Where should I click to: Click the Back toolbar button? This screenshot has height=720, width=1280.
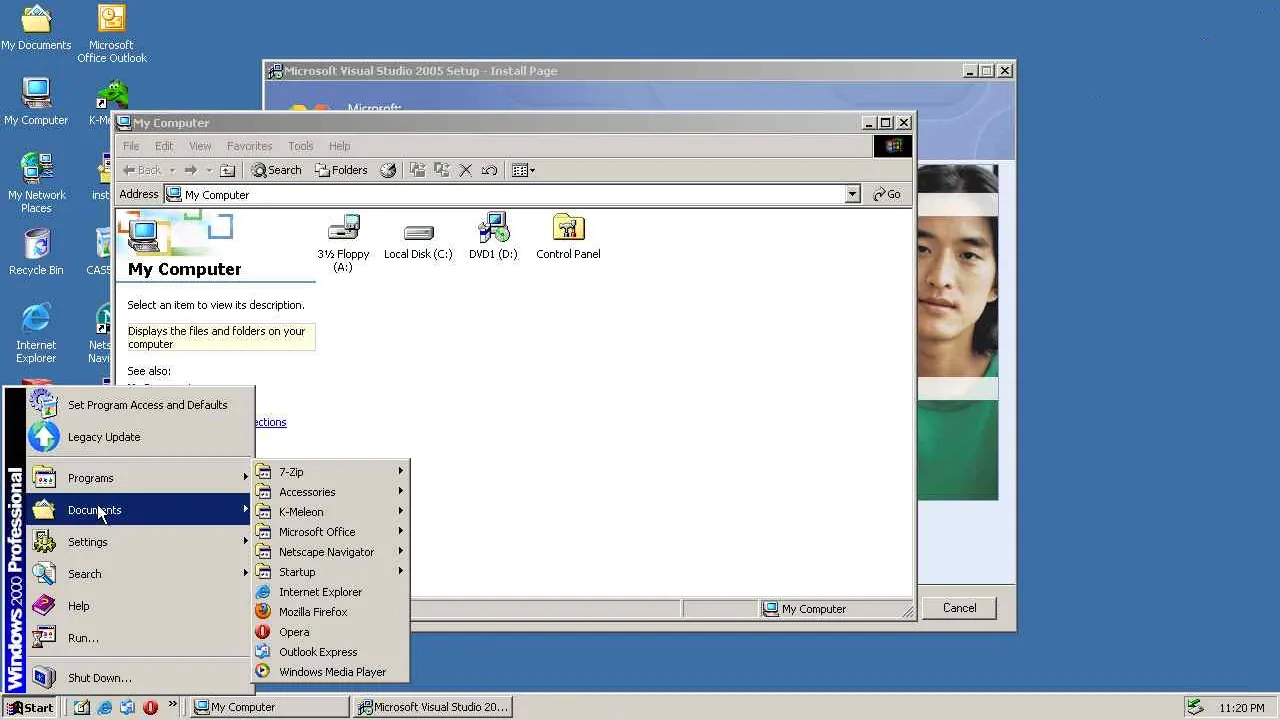[142, 170]
